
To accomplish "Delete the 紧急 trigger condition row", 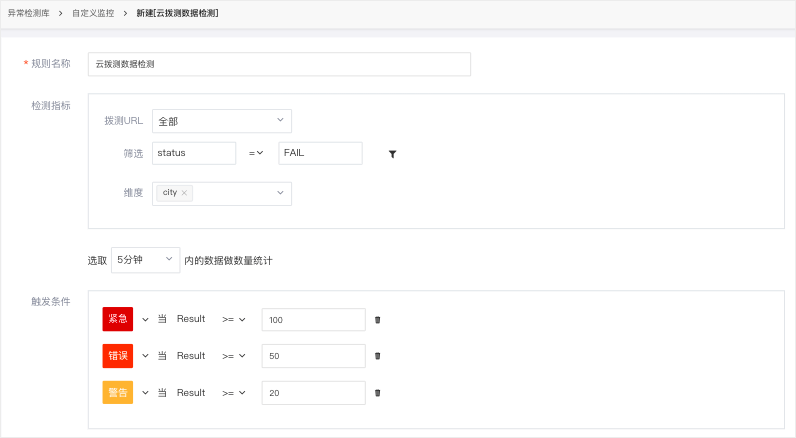I will tap(378, 320).
